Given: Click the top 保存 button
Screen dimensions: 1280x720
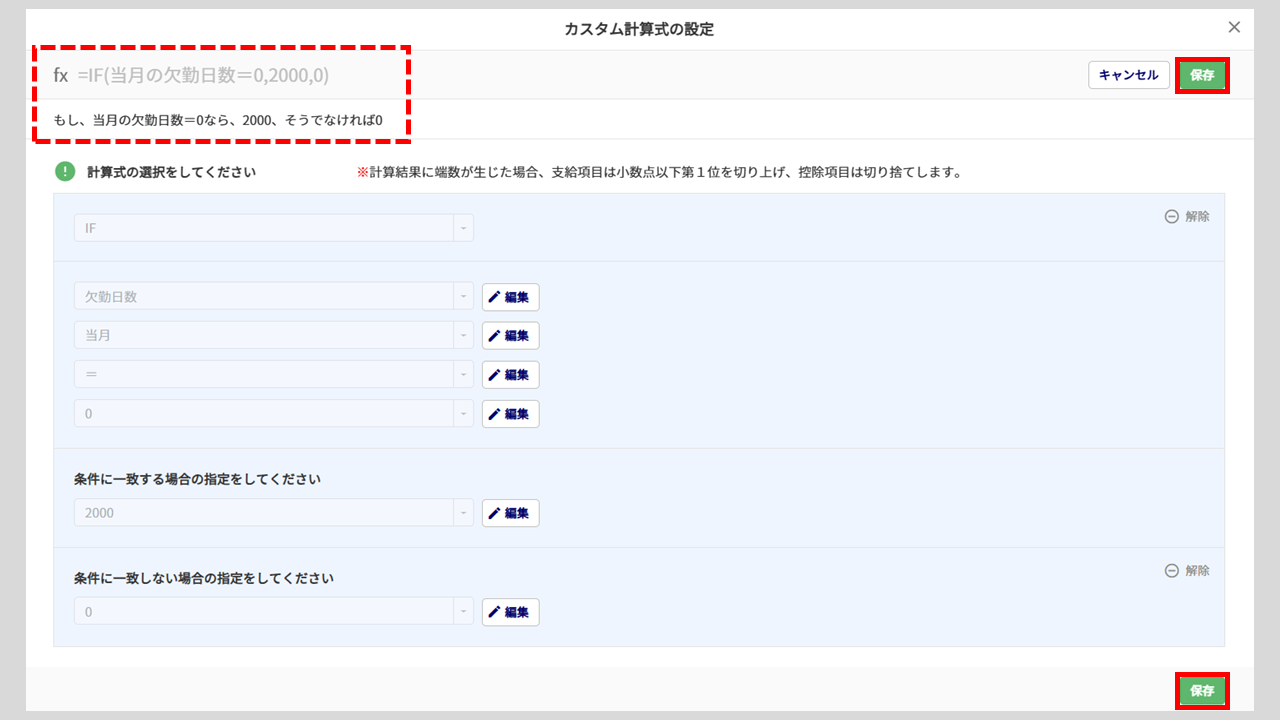Looking at the screenshot, I should pos(1202,75).
